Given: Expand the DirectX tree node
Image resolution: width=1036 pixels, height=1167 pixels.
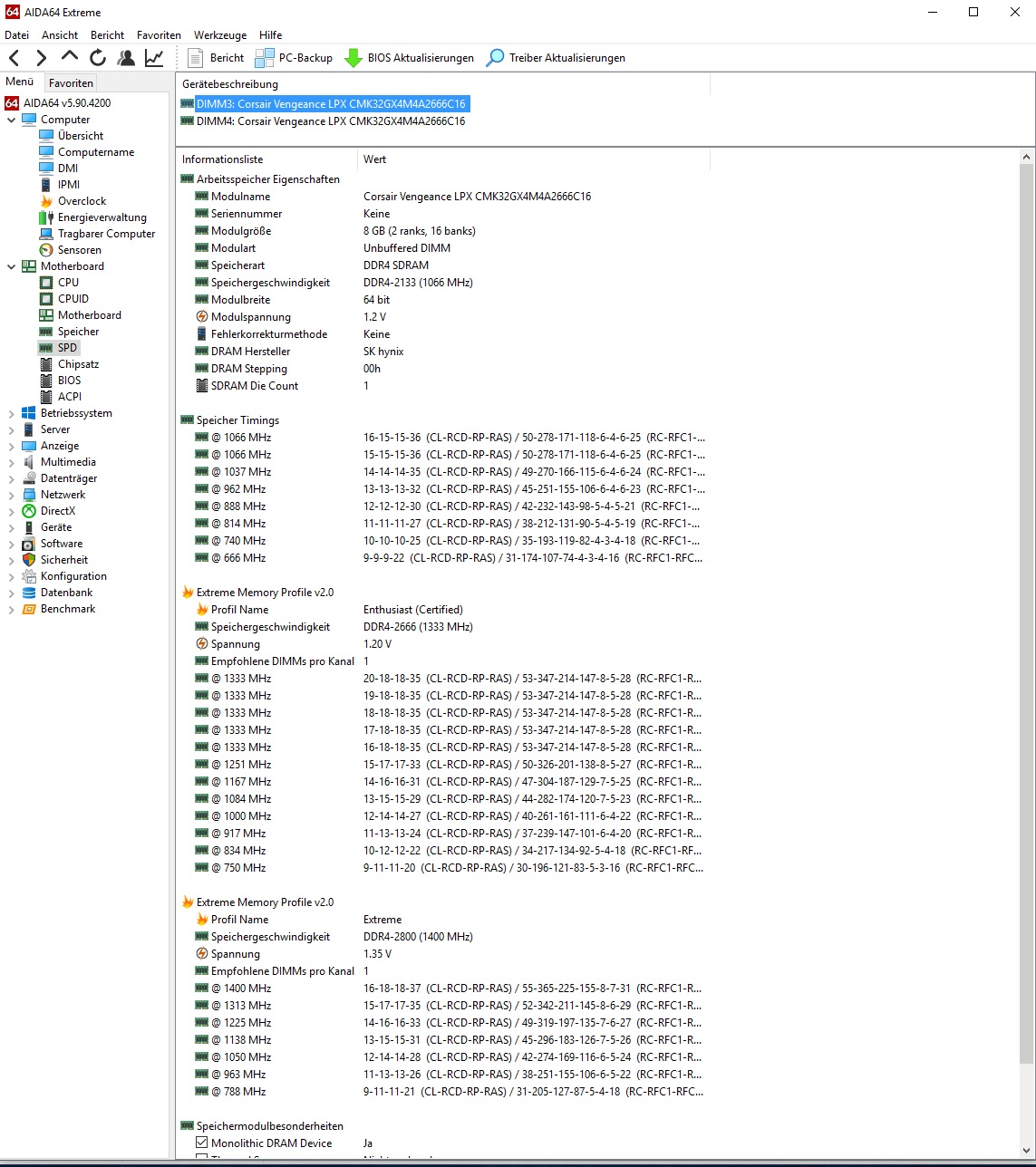Looking at the screenshot, I should [11, 511].
